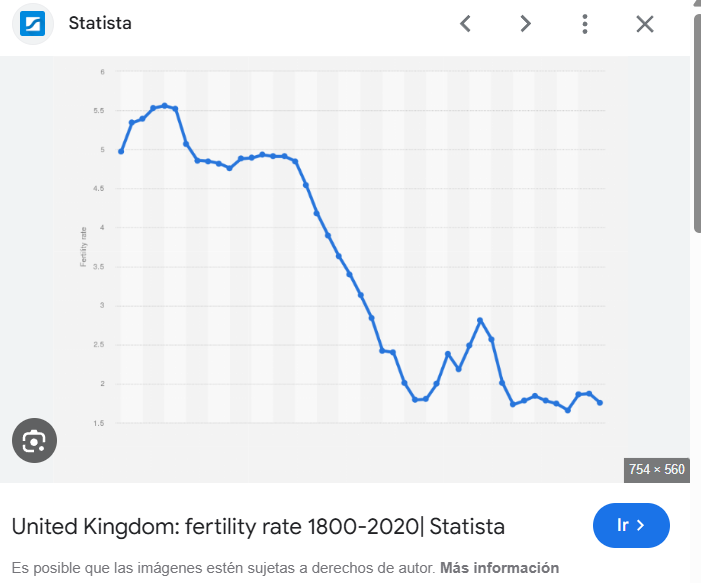
Task: Close the image preview panel
Action: pyautogui.click(x=645, y=24)
